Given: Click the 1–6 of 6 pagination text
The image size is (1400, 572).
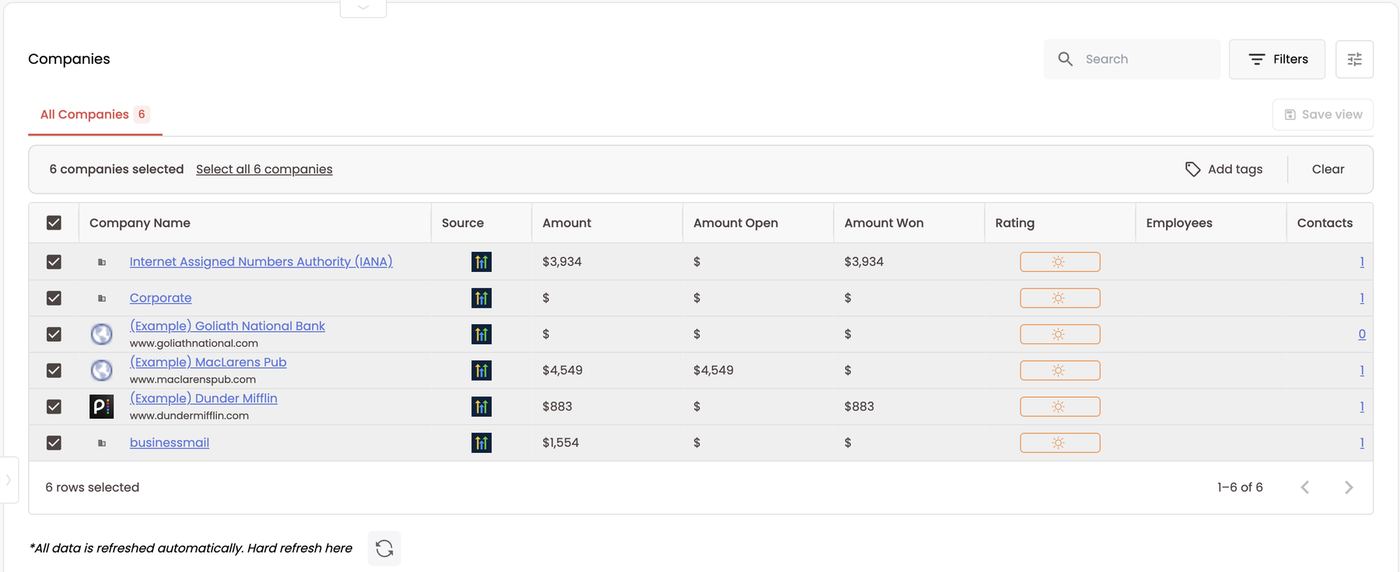Looking at the screenshot, I should 1240,487.
